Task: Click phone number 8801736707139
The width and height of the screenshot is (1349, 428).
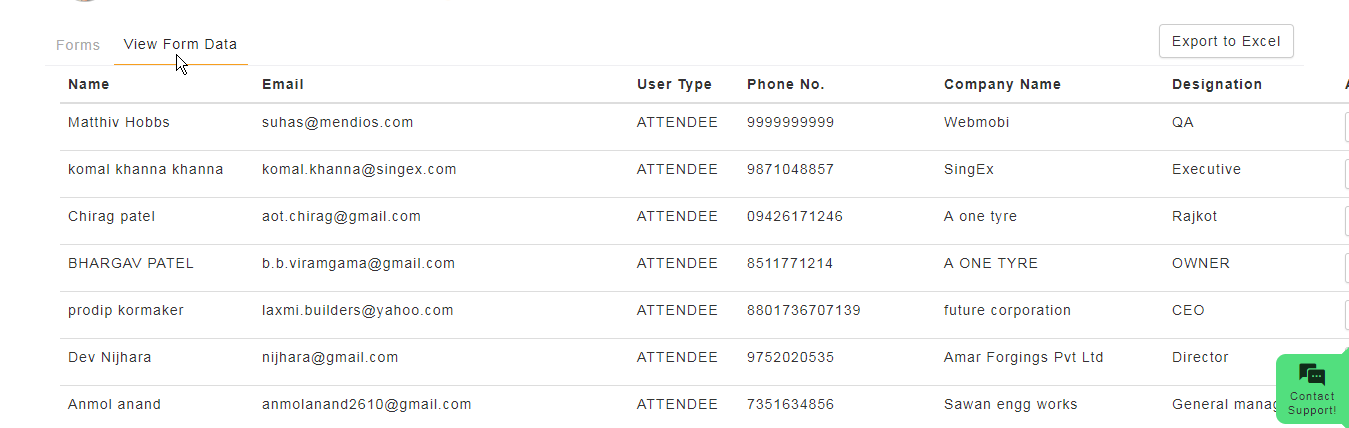Action: (x=804, y=310)
